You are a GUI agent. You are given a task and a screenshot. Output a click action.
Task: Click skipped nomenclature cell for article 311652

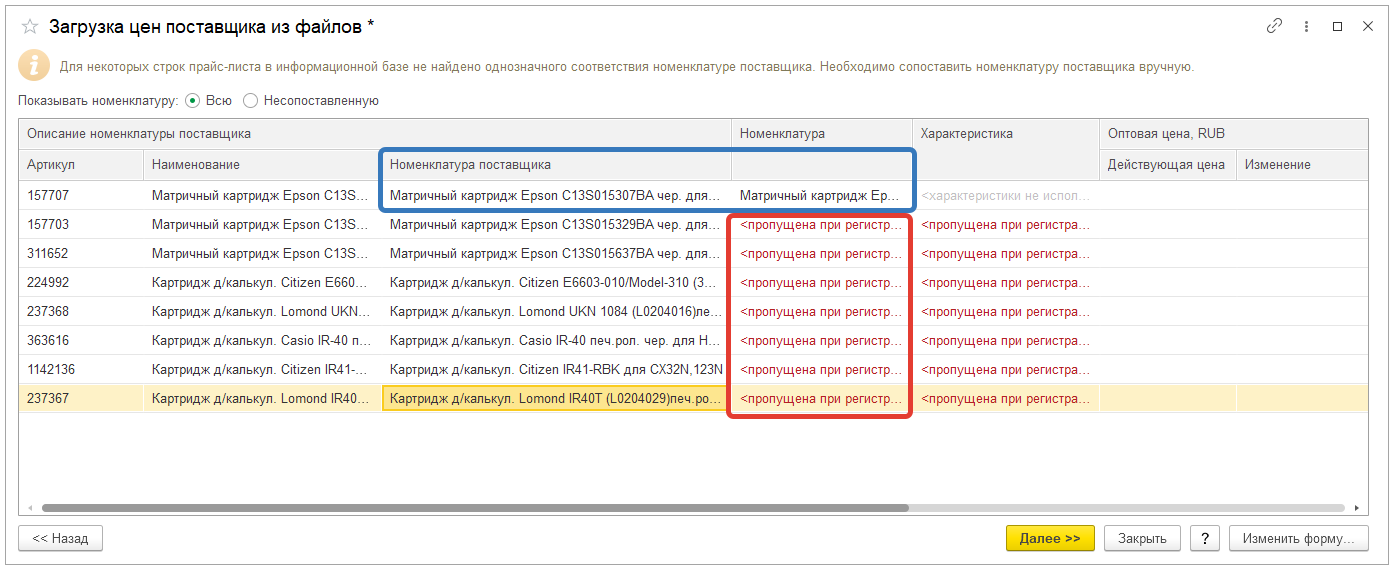[820, 254]
